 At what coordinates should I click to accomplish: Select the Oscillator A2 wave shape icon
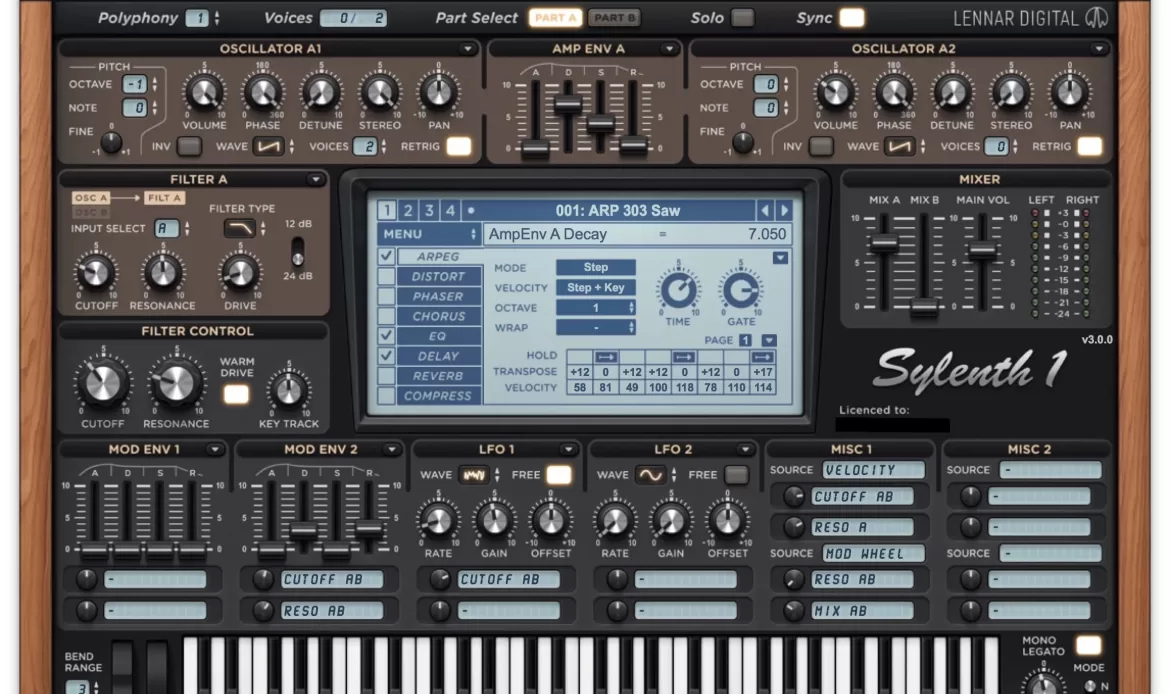pyautogui.click(x=900, y=146)
